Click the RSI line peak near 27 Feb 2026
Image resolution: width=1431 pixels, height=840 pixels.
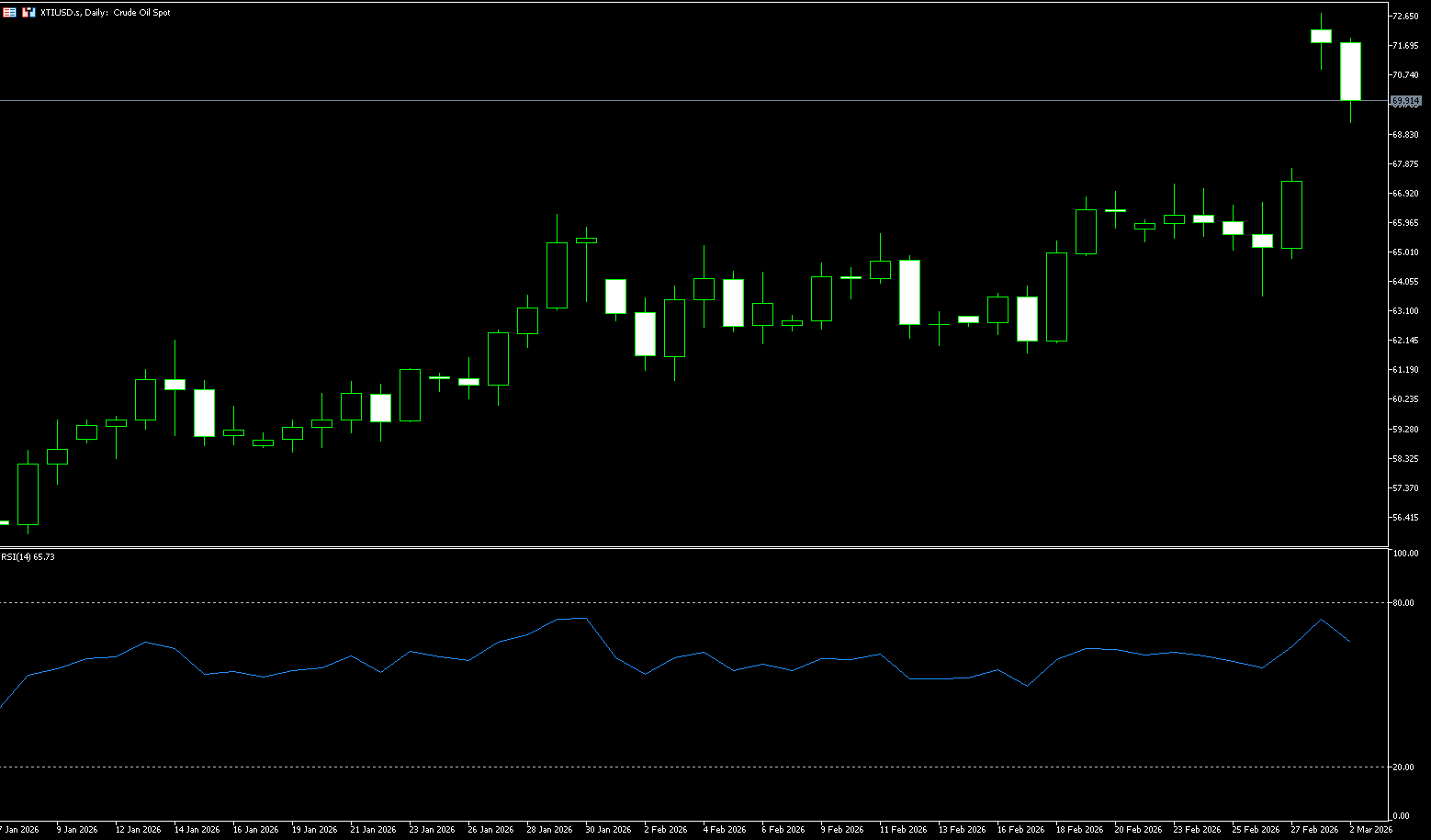[1321, 620]
